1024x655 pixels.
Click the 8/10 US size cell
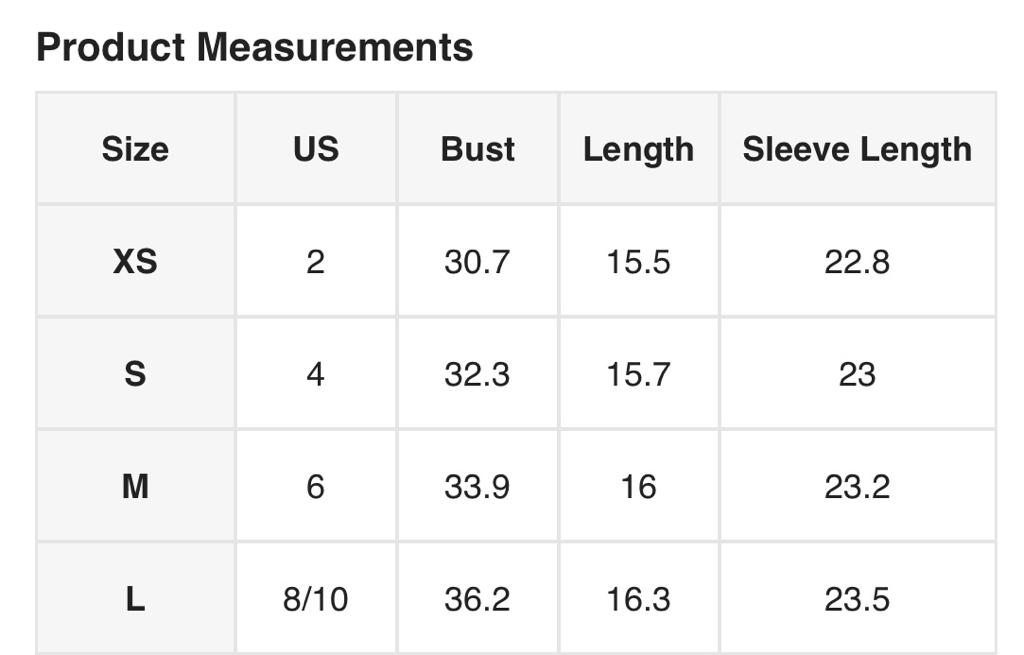click(316, 599)
